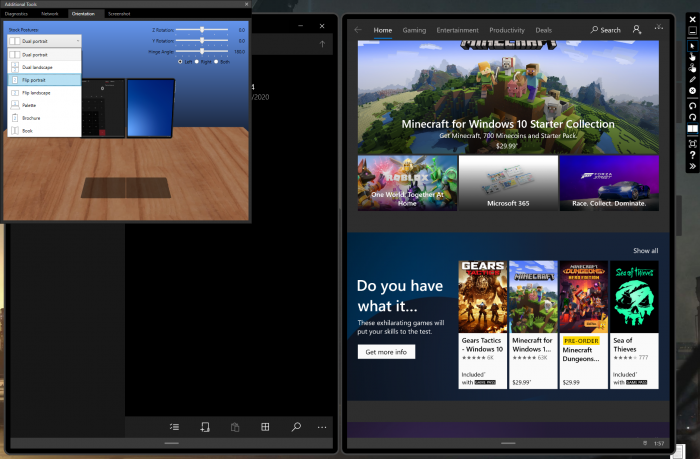
Task: Choose Book posture option
Action: pyautogui.click(x=45, y=131)
